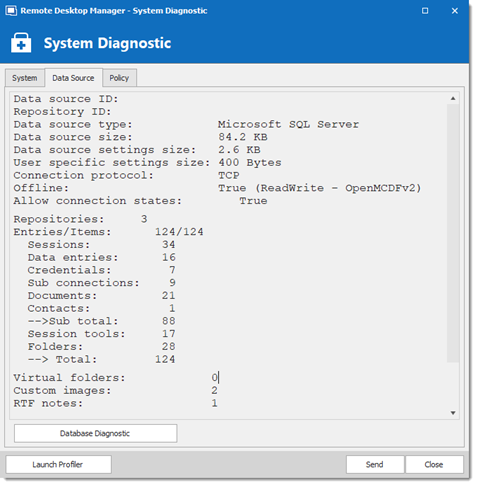Close the window via title bar X
The width and height of the screenshot is (477, 485).
pos(455,11)
